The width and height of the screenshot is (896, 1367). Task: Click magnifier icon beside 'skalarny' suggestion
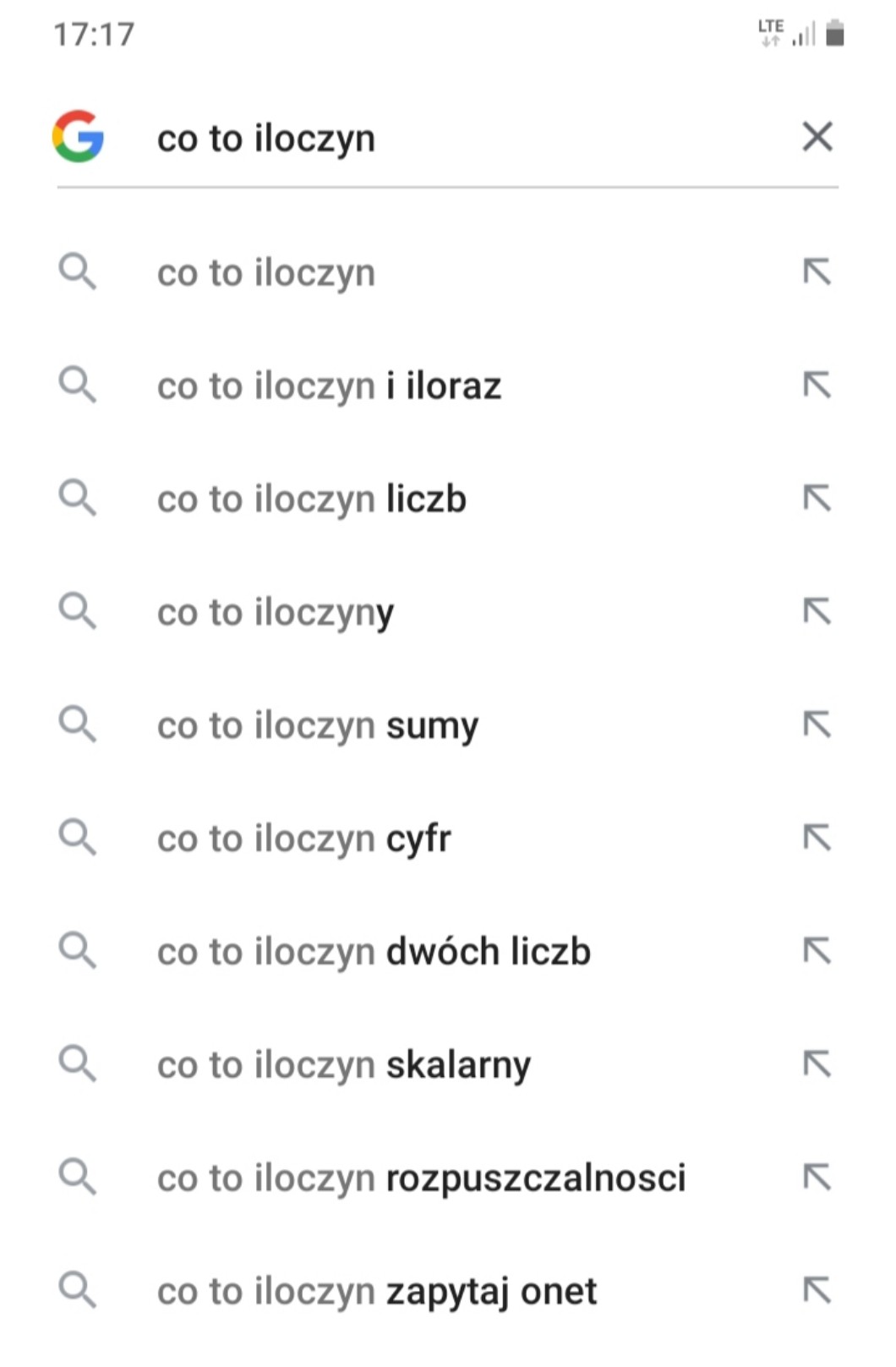coord(78,1064)
